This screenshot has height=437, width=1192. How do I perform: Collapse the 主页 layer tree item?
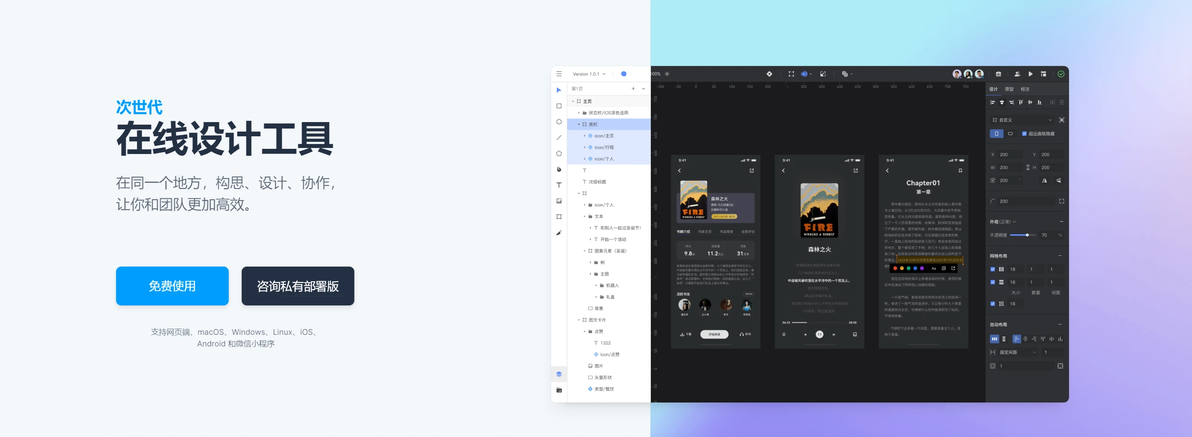572,101
